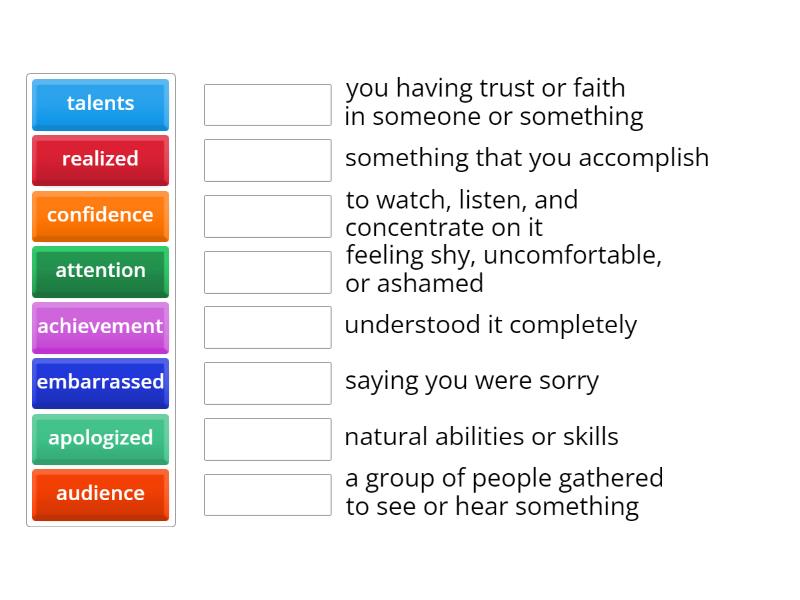Screen dimensions: 800x600
Task: Select the 'embarrassed' word card
Action: tap(100, 383)
